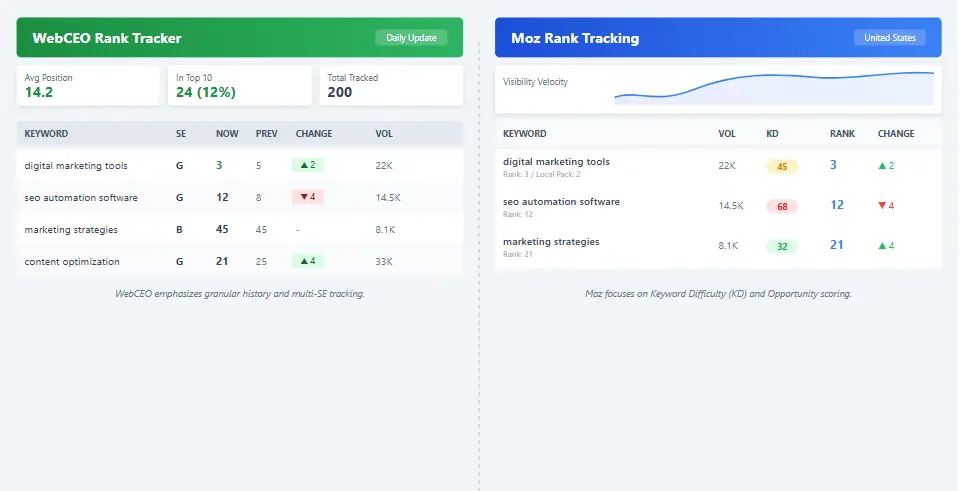The image size is (961, 491).
Task: Sort Moz table by KD header
Action: (x=772, y=134)
